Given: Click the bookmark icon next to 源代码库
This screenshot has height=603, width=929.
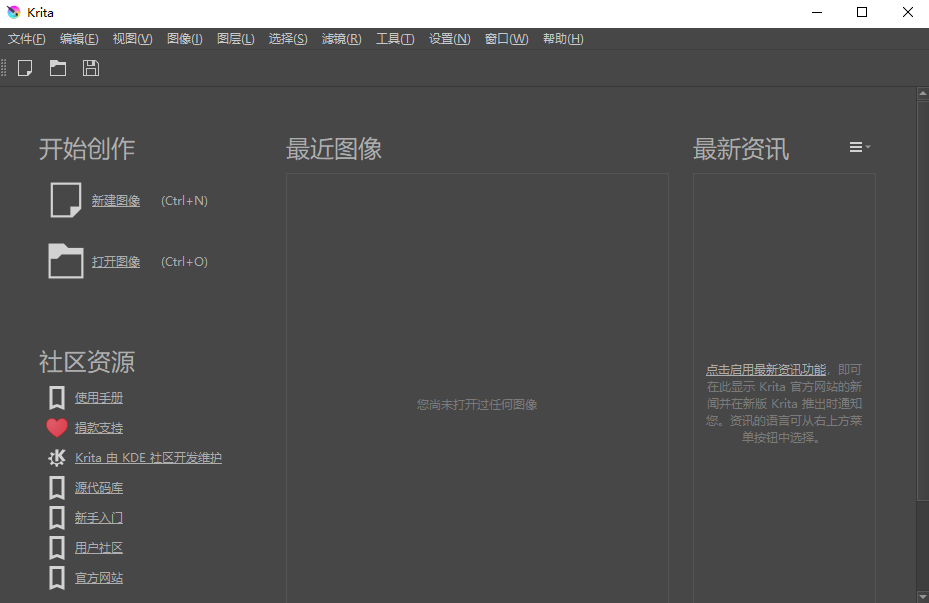Looking at the screenshot, I should pos(57,488).
